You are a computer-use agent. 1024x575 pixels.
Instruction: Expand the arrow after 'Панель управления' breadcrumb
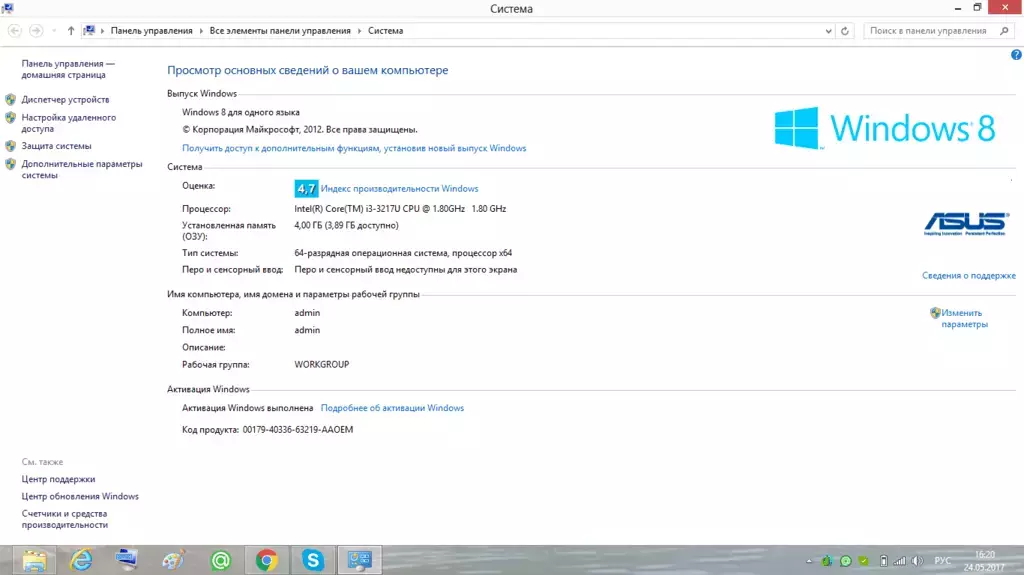[201, 31]
